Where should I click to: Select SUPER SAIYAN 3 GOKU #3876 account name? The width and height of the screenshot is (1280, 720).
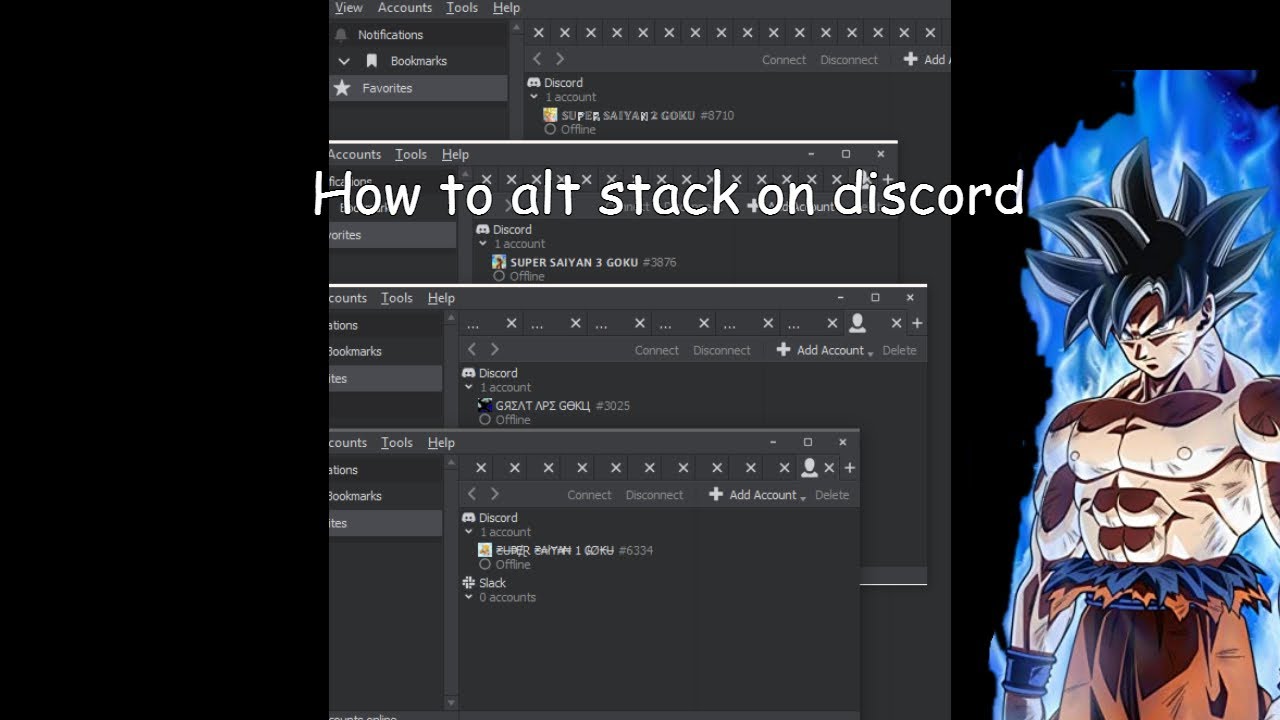(x=593, y=263)
